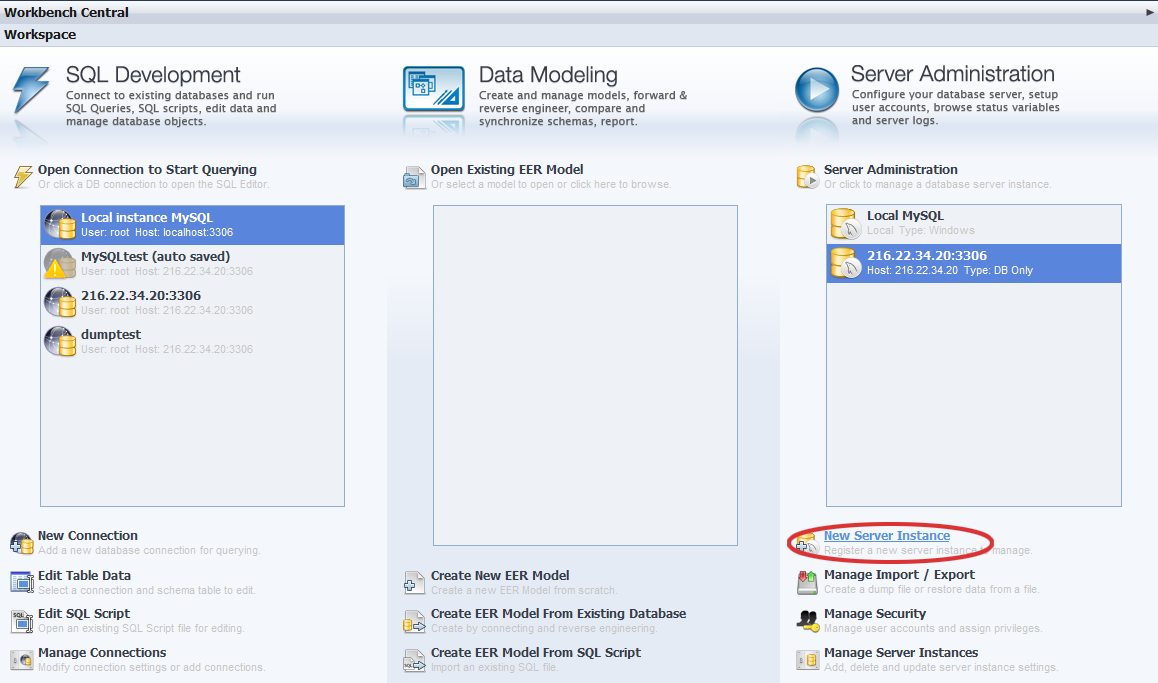Click the Server Administration section heading link
This screenshot has height=683, width=1158.
891,170
